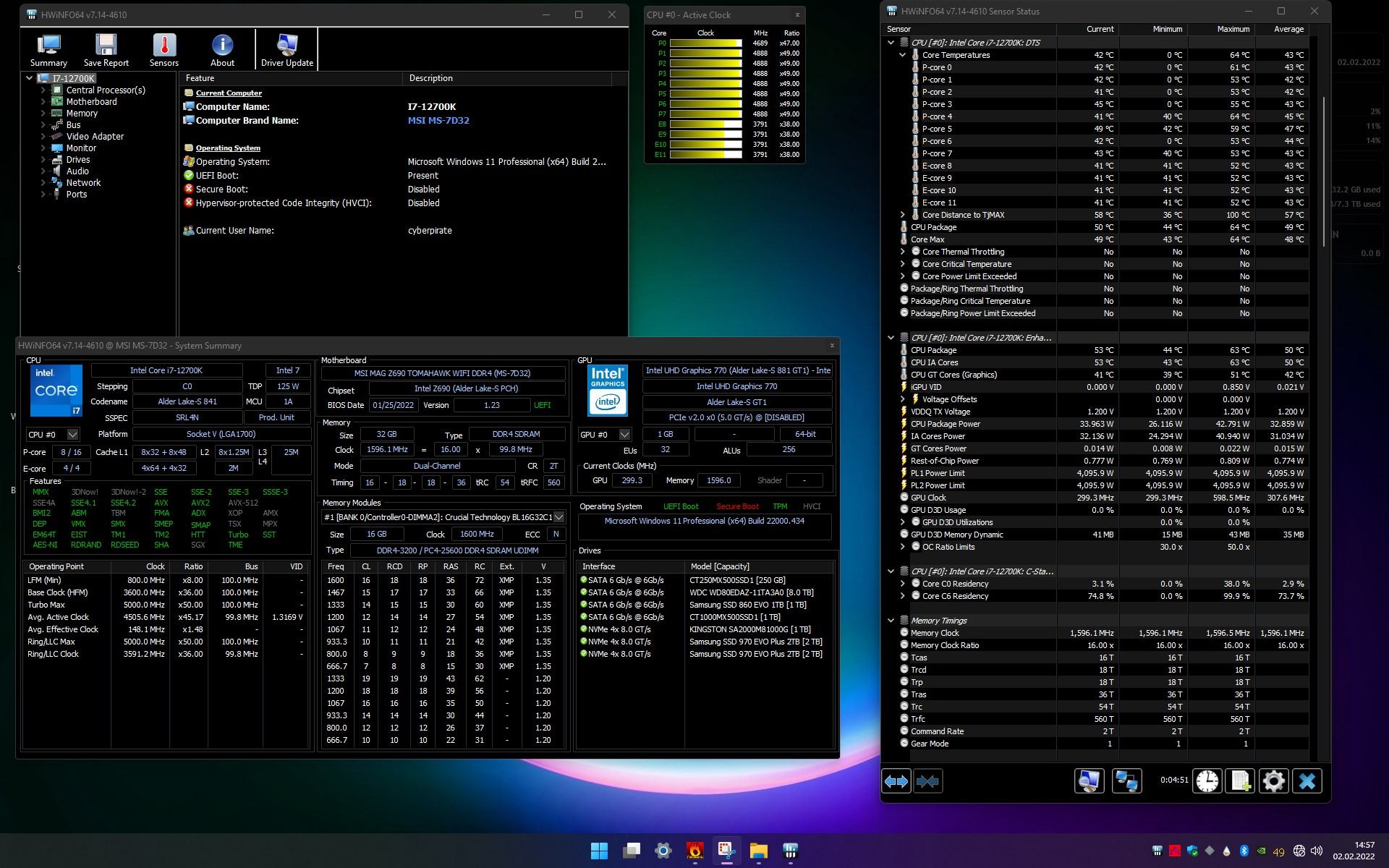This screenshot has width=1389, height=868.
Task: Open memory module selection dropdown
Action: [558, 517]
